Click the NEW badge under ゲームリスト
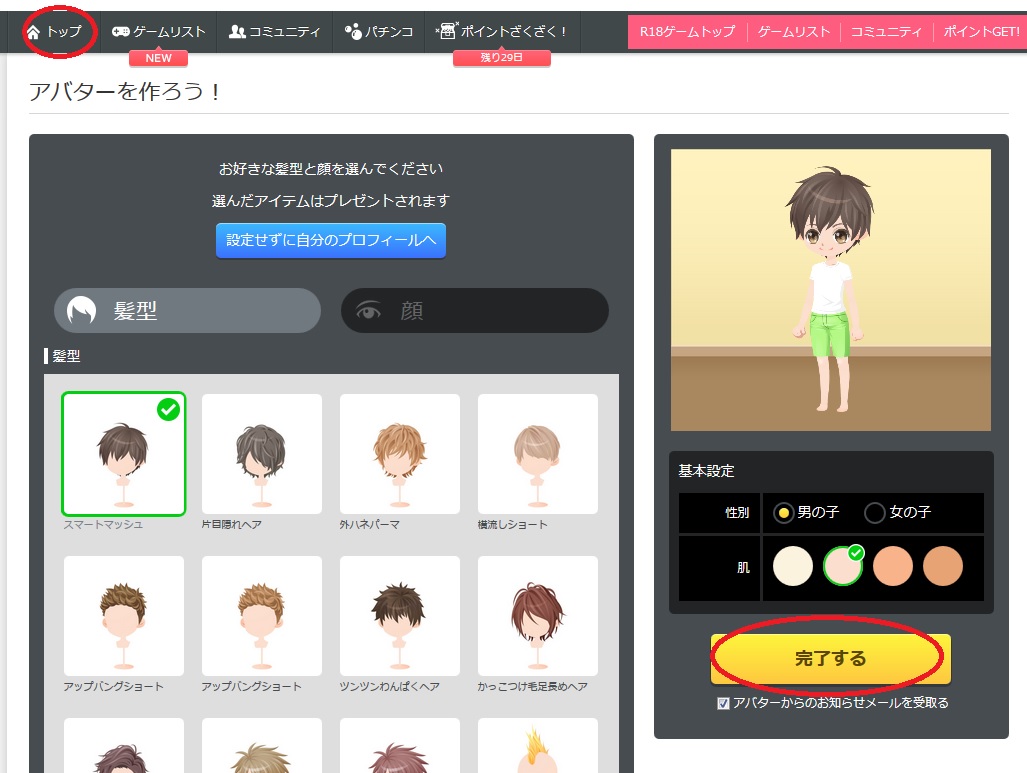Viewport: 1027px width, 773px height. click(159, 58)
